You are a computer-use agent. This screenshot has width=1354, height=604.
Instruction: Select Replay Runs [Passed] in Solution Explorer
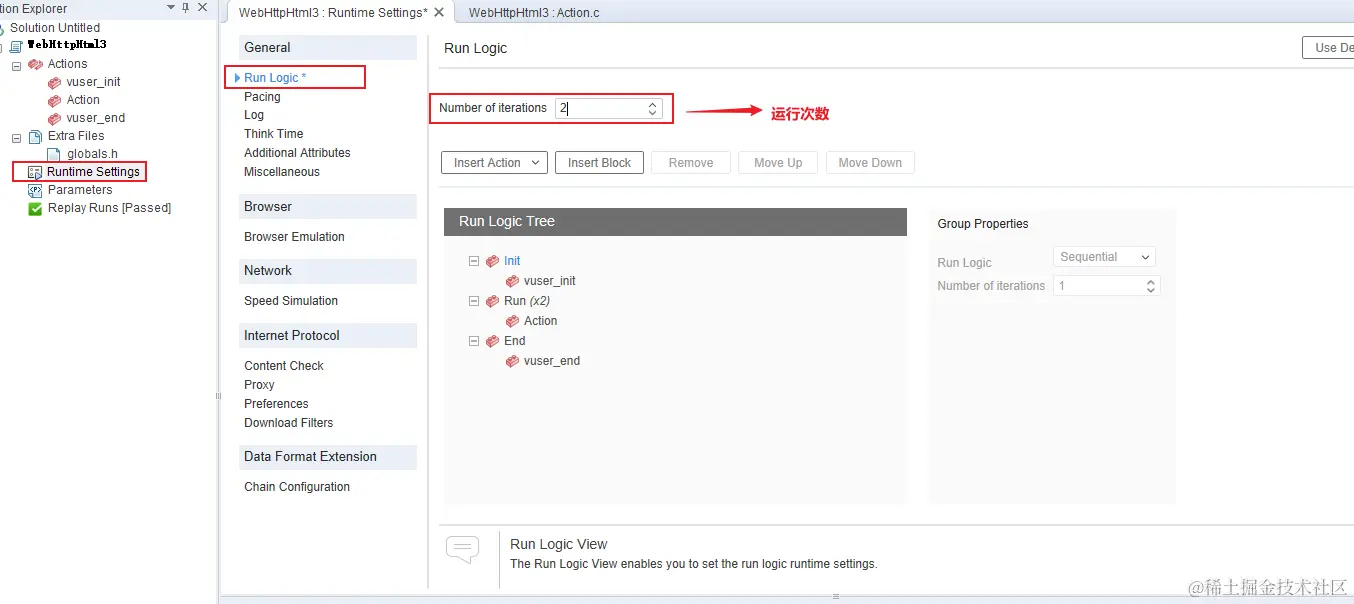[x=109, y=208]
